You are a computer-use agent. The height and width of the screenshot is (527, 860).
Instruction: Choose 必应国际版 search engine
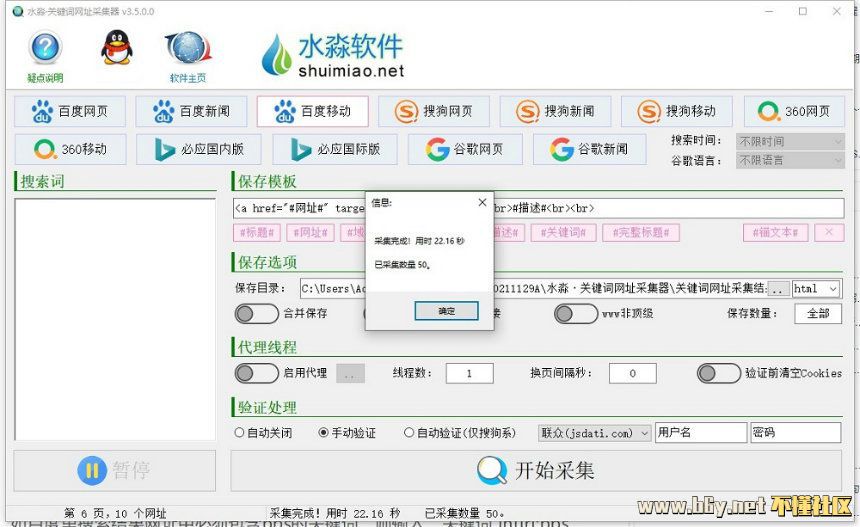click(335, 149)
